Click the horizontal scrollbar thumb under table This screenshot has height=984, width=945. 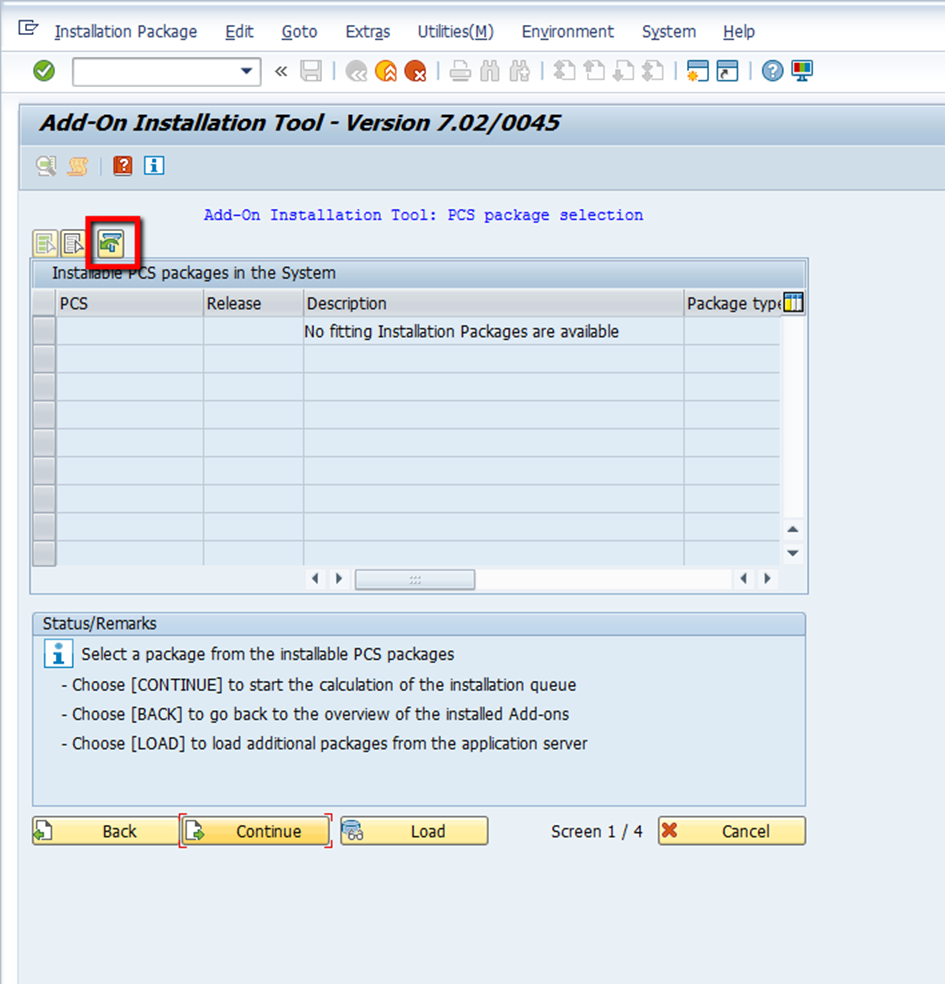click(x=415, y=579)
